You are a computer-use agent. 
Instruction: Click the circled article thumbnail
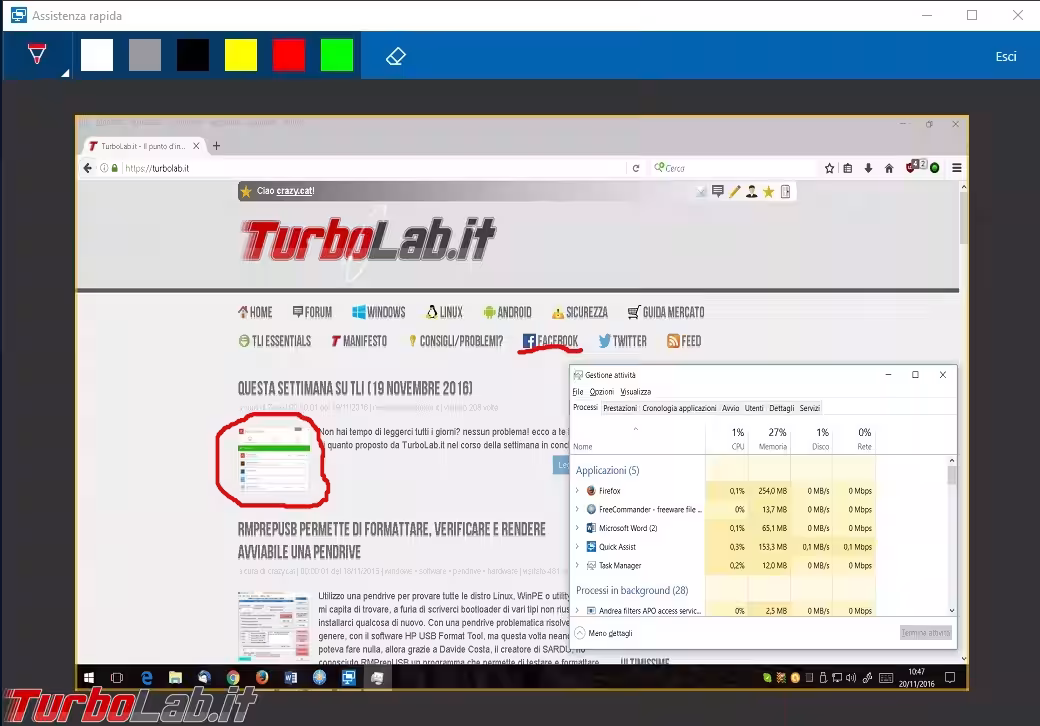[x=273, y=458]
